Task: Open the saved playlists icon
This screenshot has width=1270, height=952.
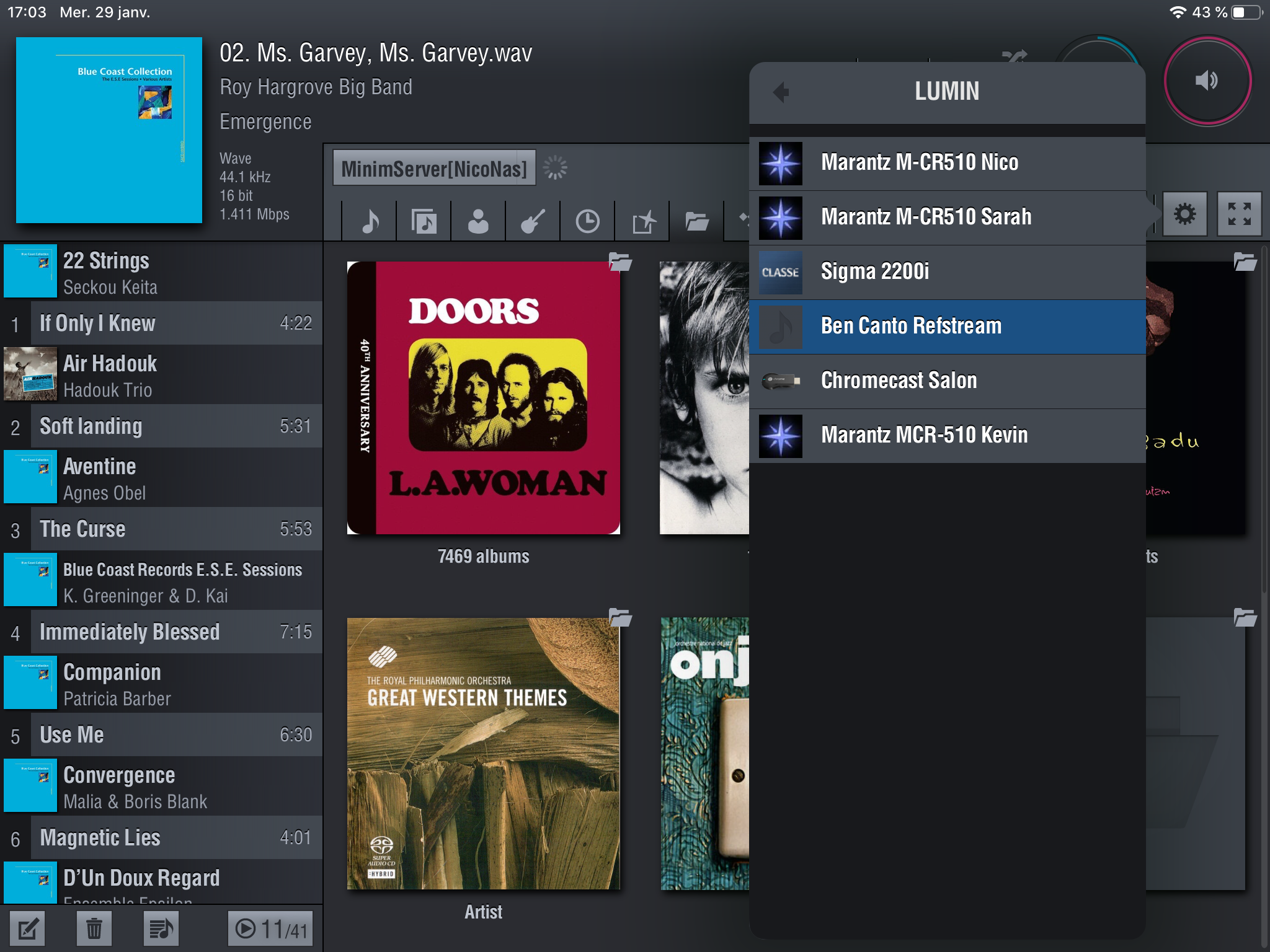Action: point(161,928)
